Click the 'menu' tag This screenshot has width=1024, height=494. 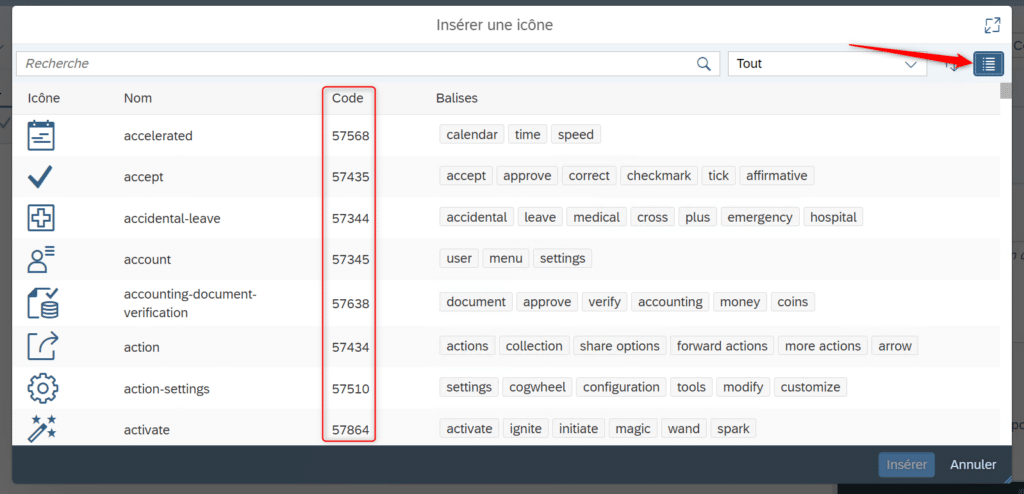click(x=506, y=258)
